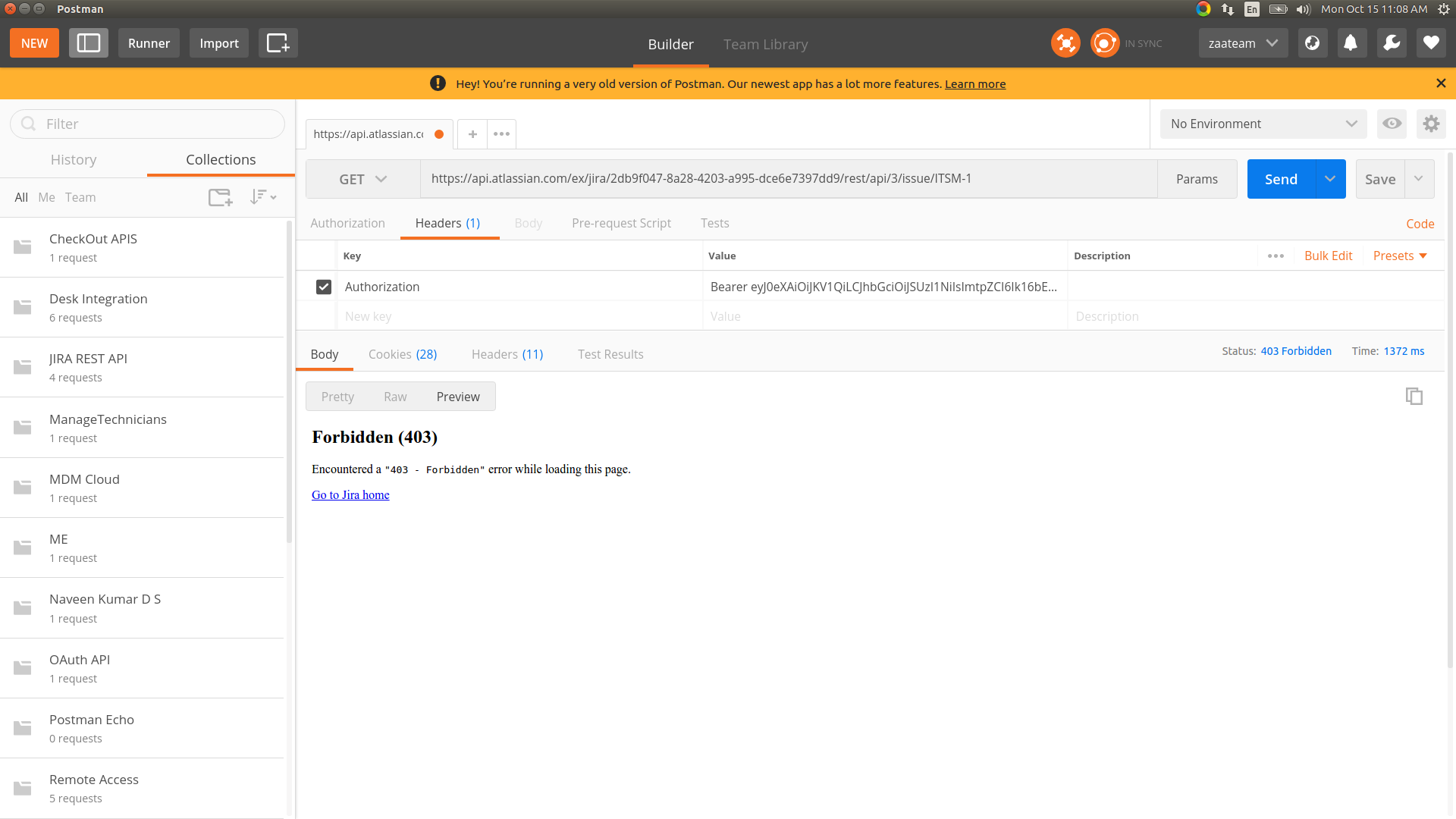Open settings wrench icon
Screen dimensions: 1456x819
click(x=1392, y=43)
